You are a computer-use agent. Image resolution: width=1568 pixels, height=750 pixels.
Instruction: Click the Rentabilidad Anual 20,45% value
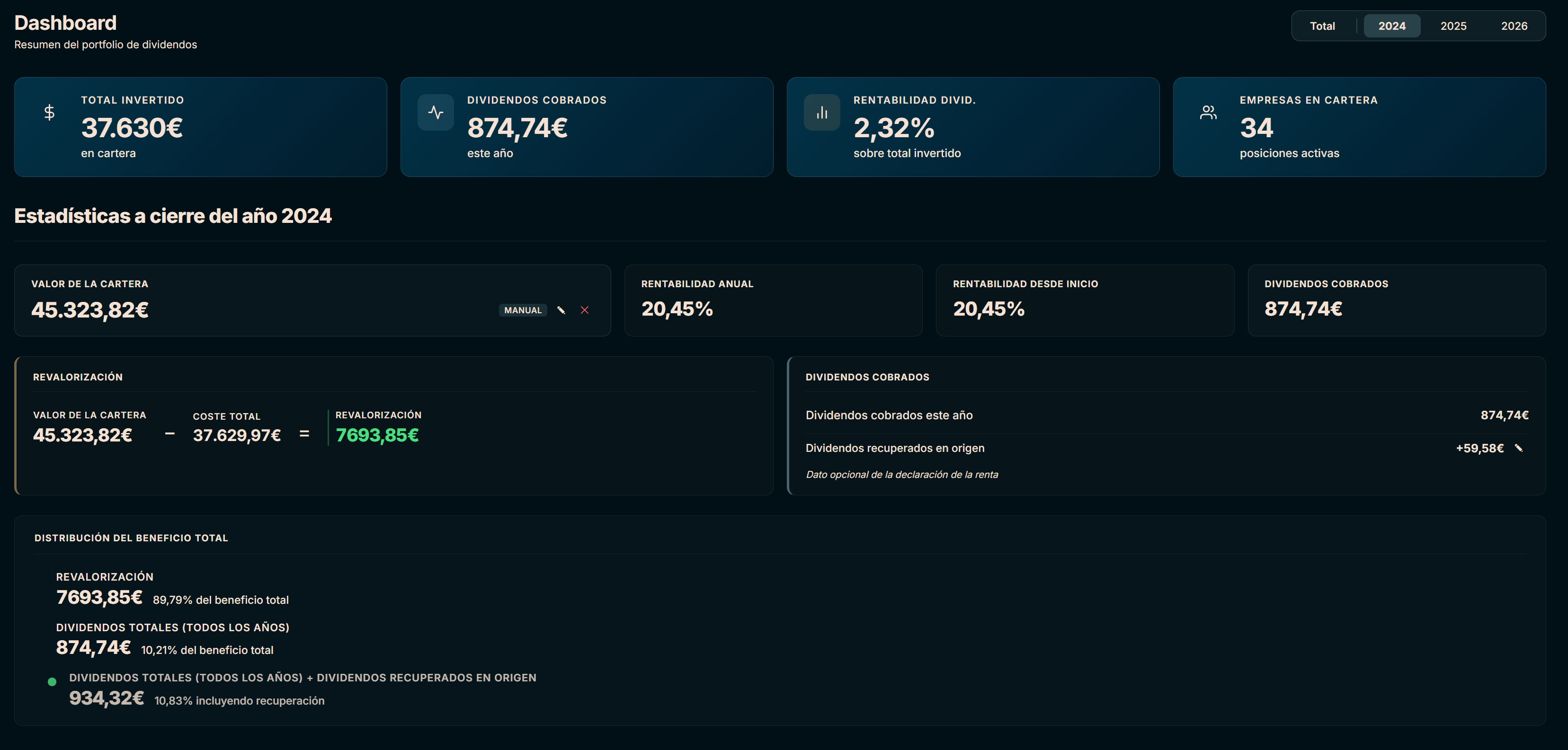[677, 309]
